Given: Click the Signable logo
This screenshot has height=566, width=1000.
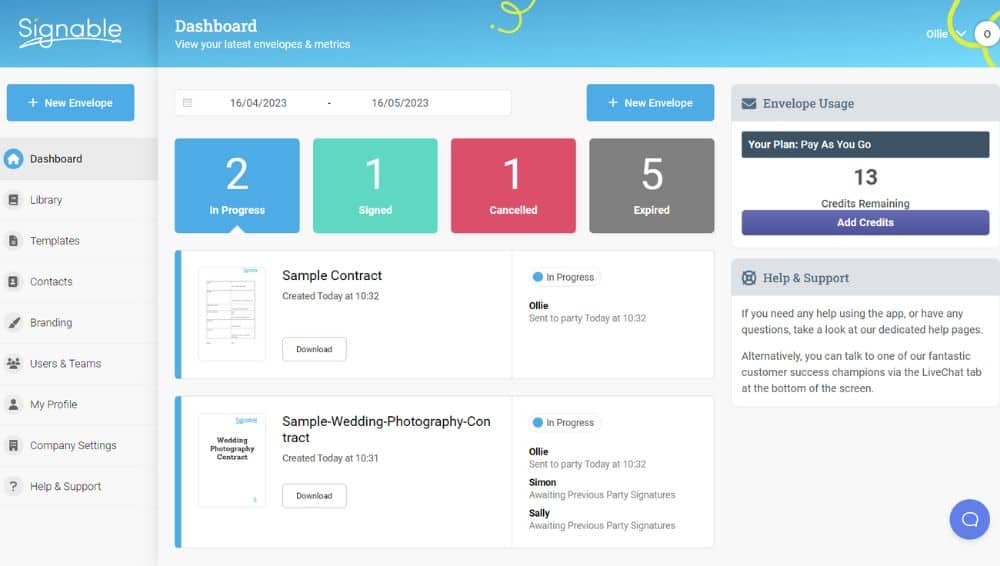Looking at the screenshot, I should click(70, 32).
